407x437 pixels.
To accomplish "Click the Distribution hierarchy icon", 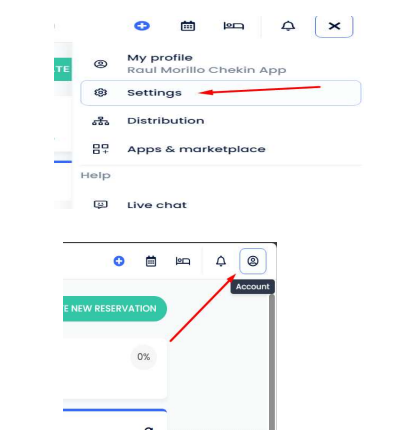I will pyautogui.click(x=100, y=121).
